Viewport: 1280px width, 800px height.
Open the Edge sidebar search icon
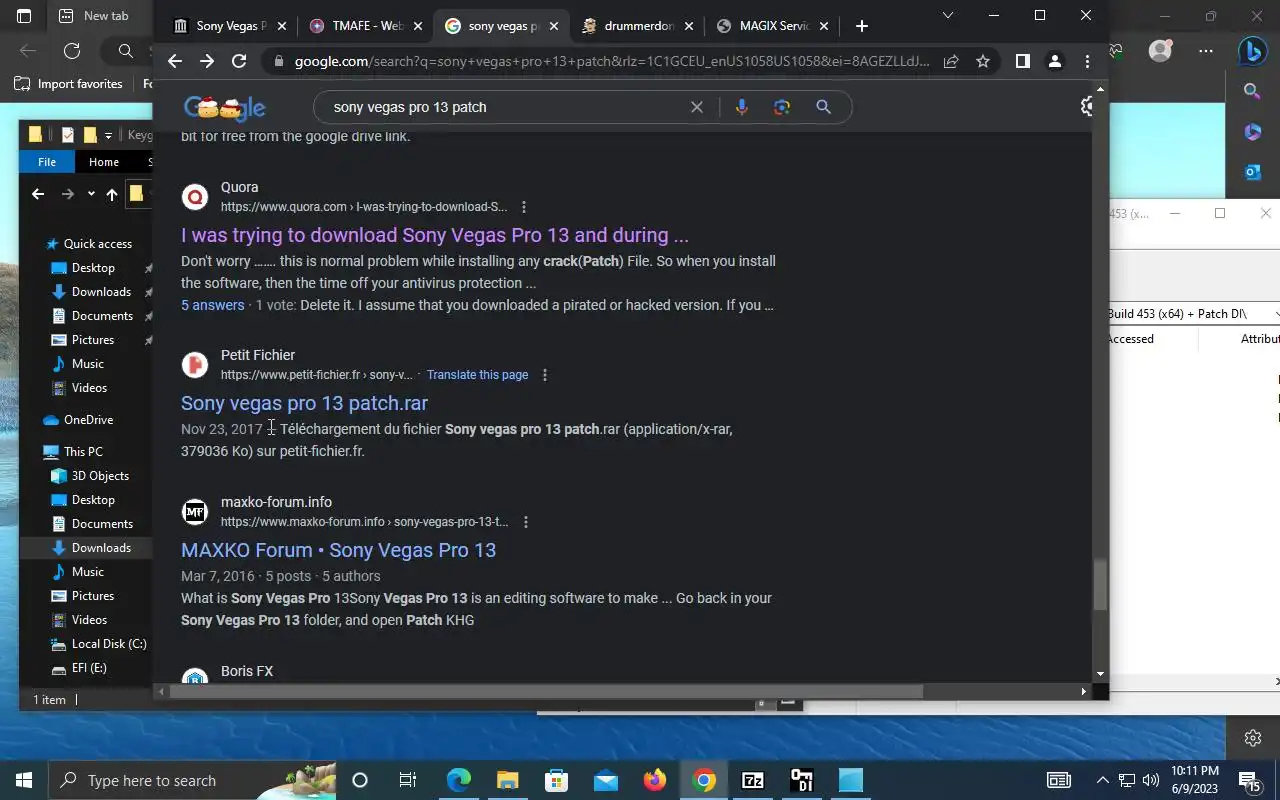pyautogui.click(x=1252, y=91)
